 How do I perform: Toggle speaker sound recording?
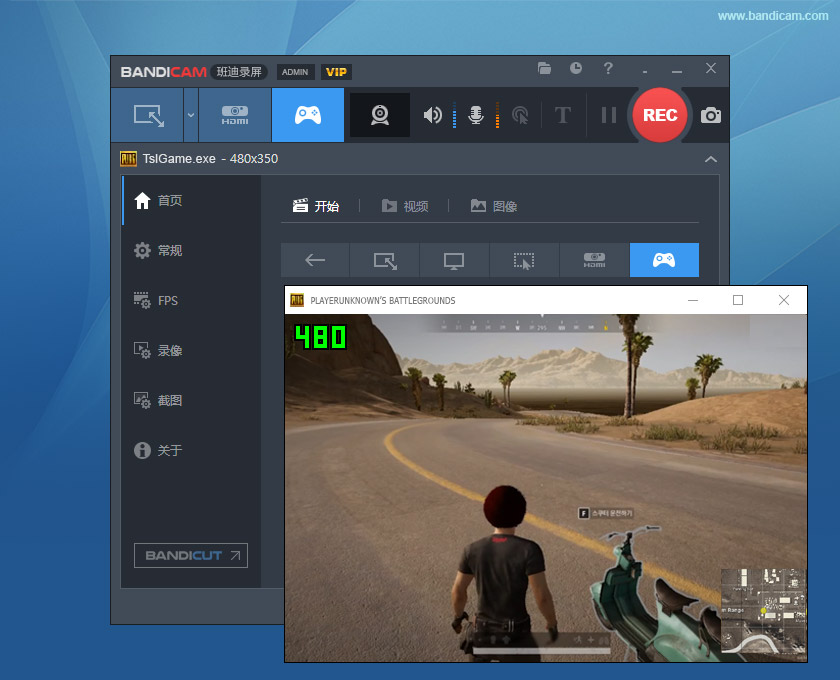(x=433, y=115)
